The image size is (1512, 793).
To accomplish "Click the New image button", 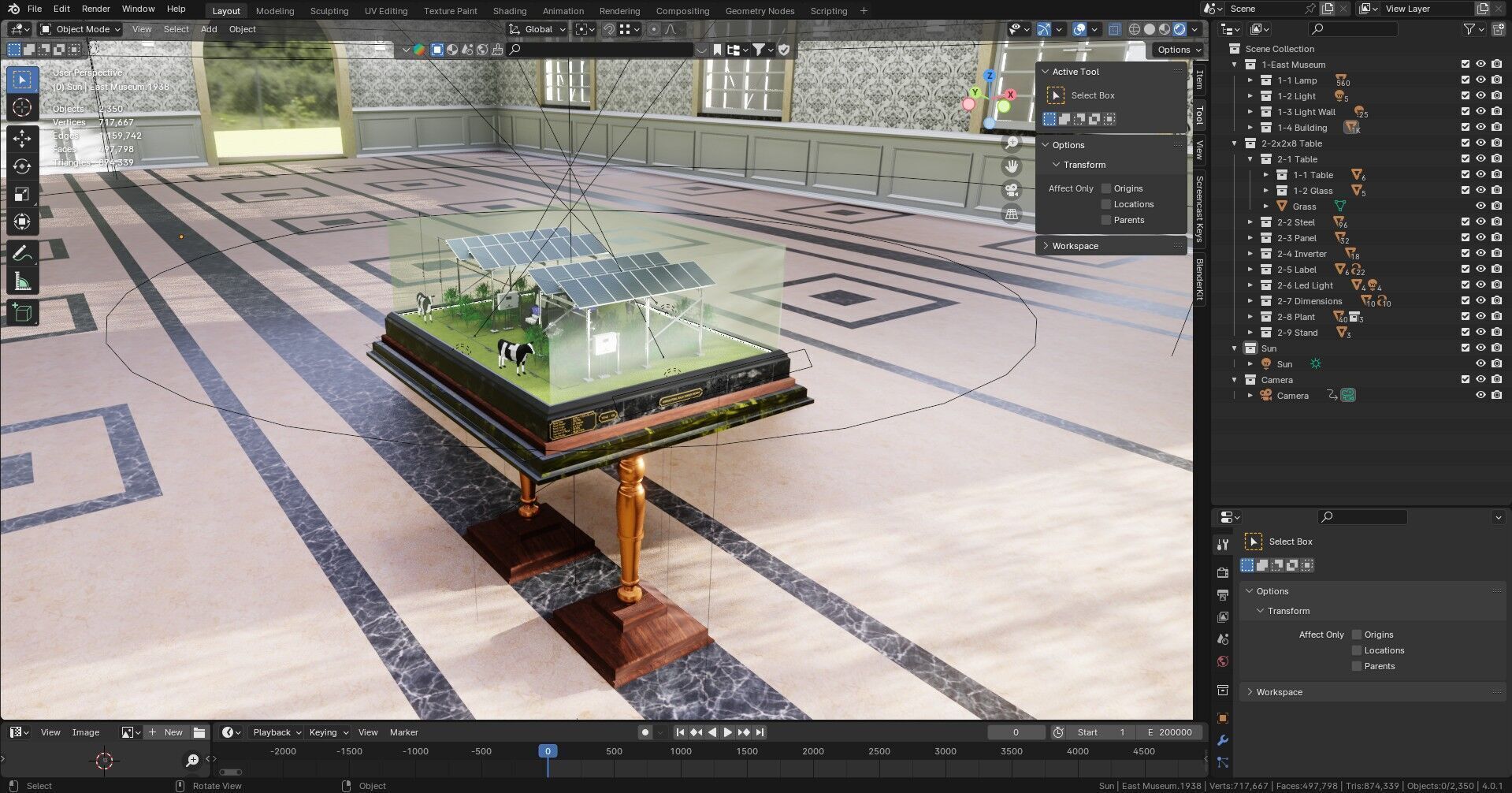I will 167,732.
